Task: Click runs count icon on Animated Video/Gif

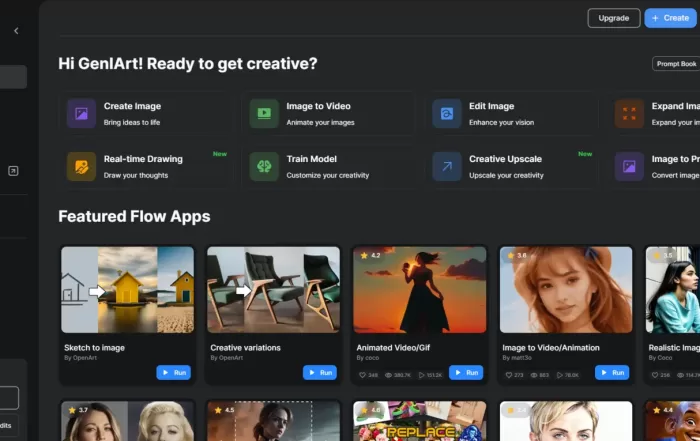Action: 421,375
